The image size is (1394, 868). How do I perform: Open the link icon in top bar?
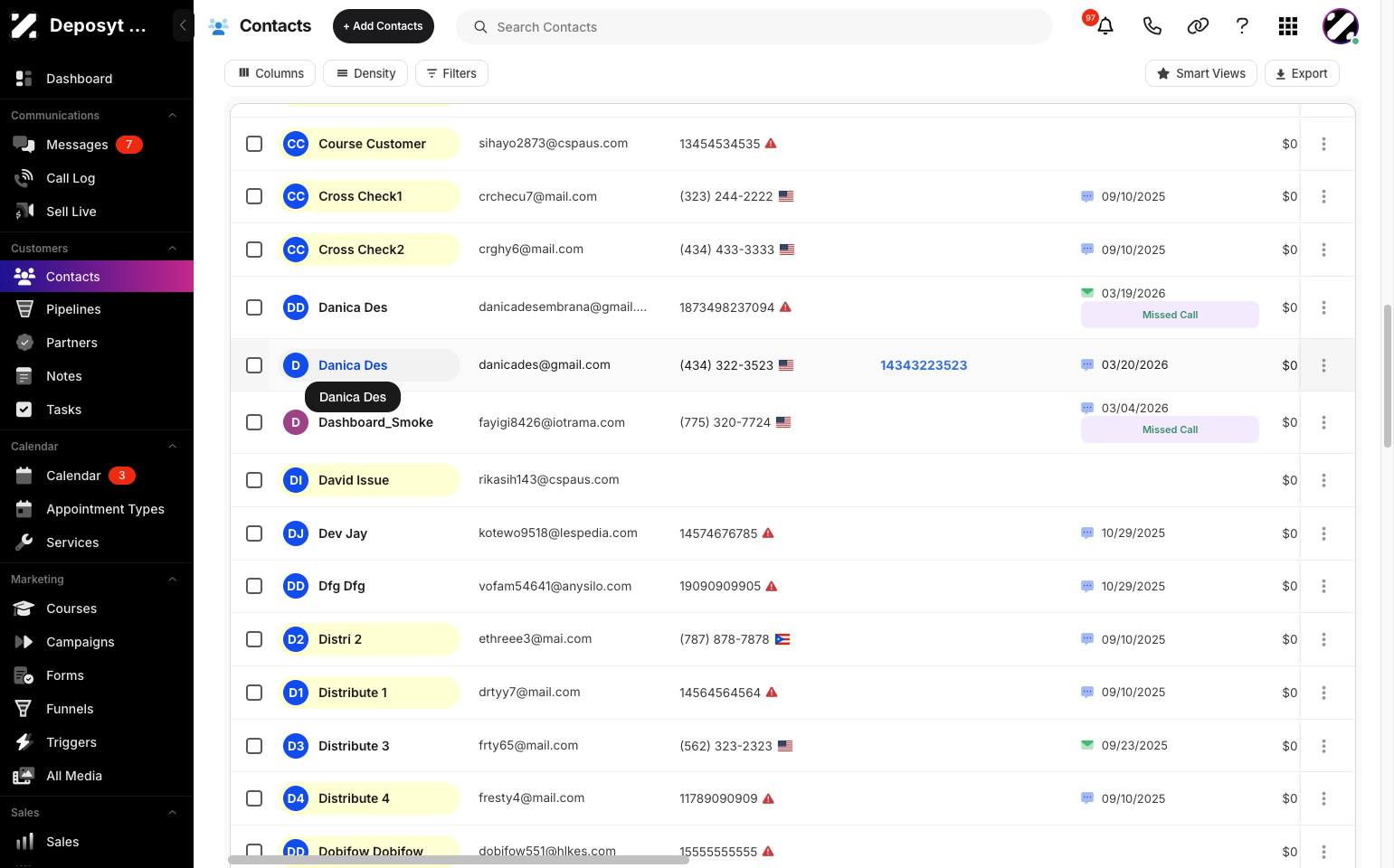1198,26
